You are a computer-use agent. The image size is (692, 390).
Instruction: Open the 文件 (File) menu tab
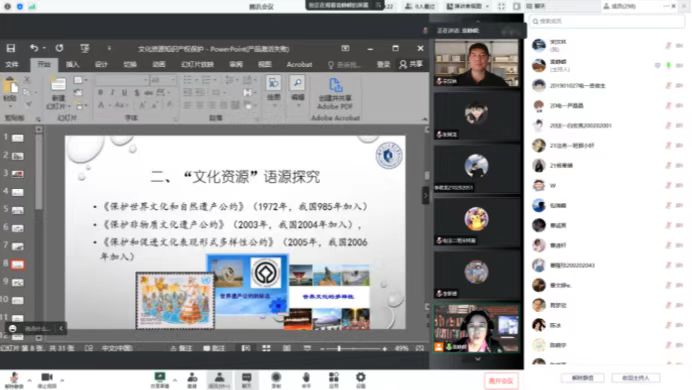12,64
